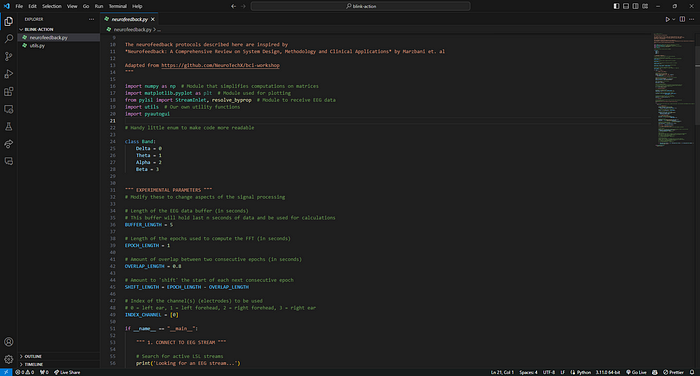Split the editor to the right

pyautogui.click(x=682, y=19)
